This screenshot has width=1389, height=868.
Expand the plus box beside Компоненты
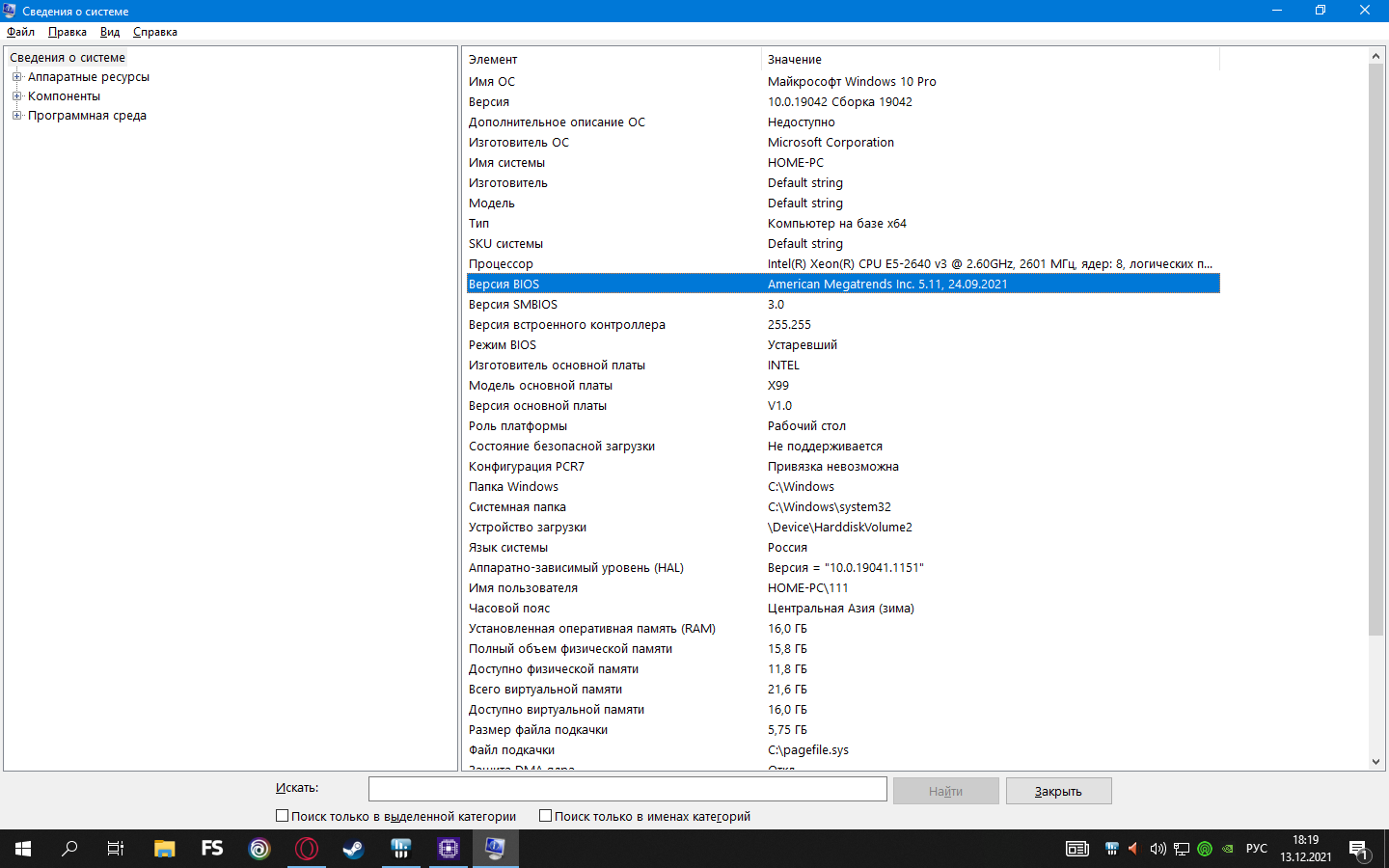tap(16, 96)
